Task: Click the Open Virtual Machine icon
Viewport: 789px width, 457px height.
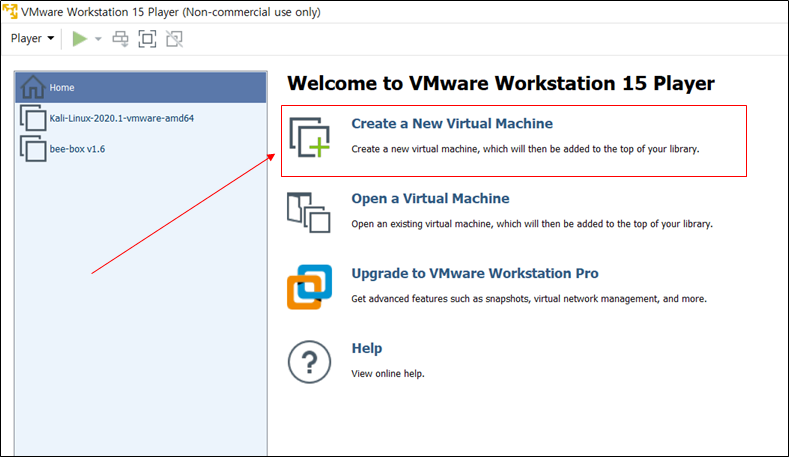Action: (309, 212)
